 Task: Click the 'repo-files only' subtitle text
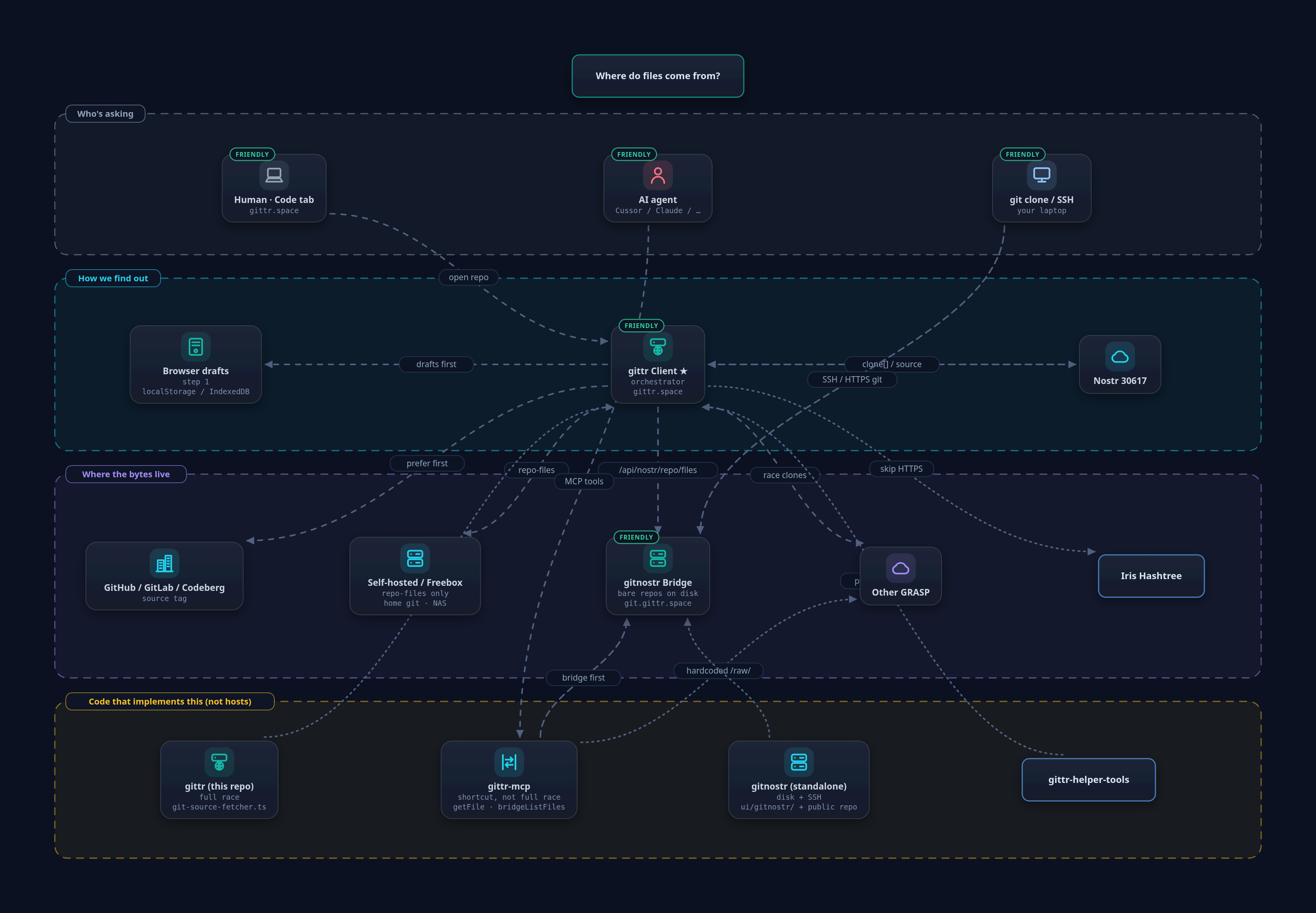[x=414, y=594]
